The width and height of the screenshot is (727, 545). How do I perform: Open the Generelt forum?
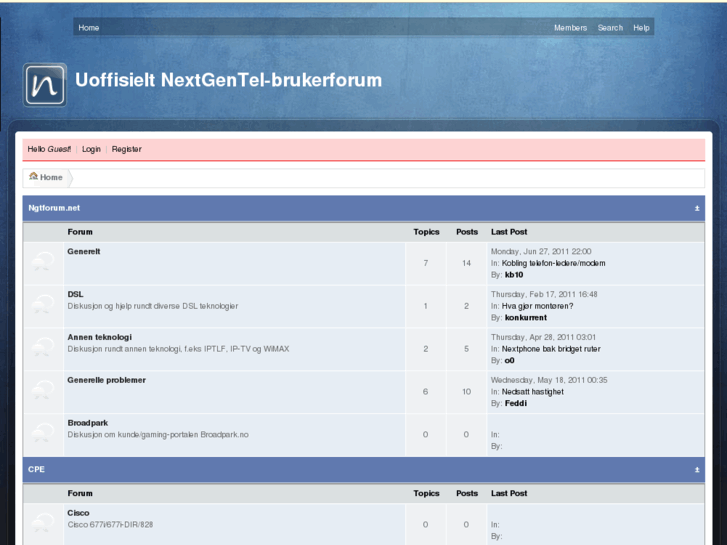coord(84,251)
